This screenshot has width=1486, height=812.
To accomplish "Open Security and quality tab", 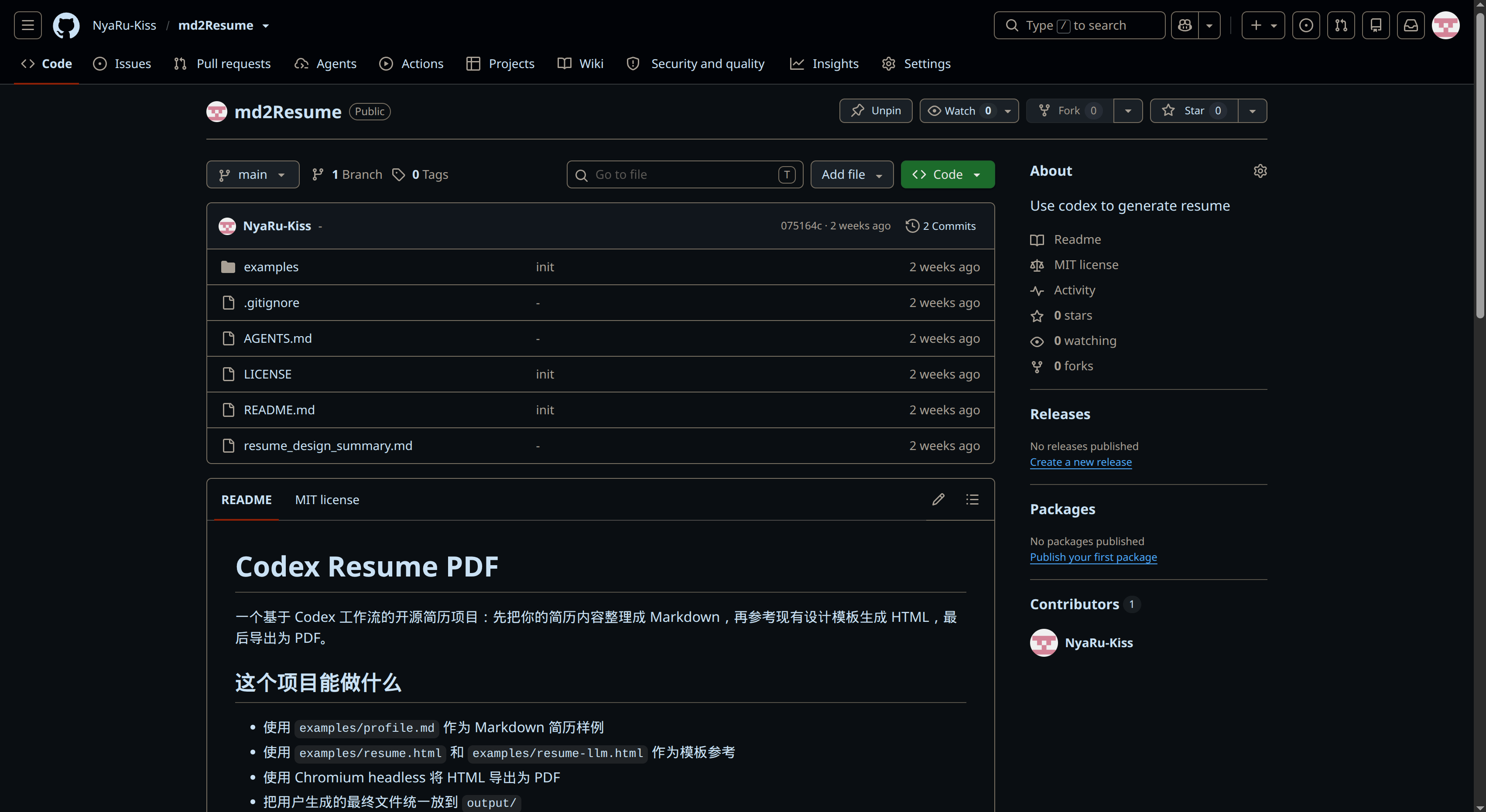I will 696,63.
